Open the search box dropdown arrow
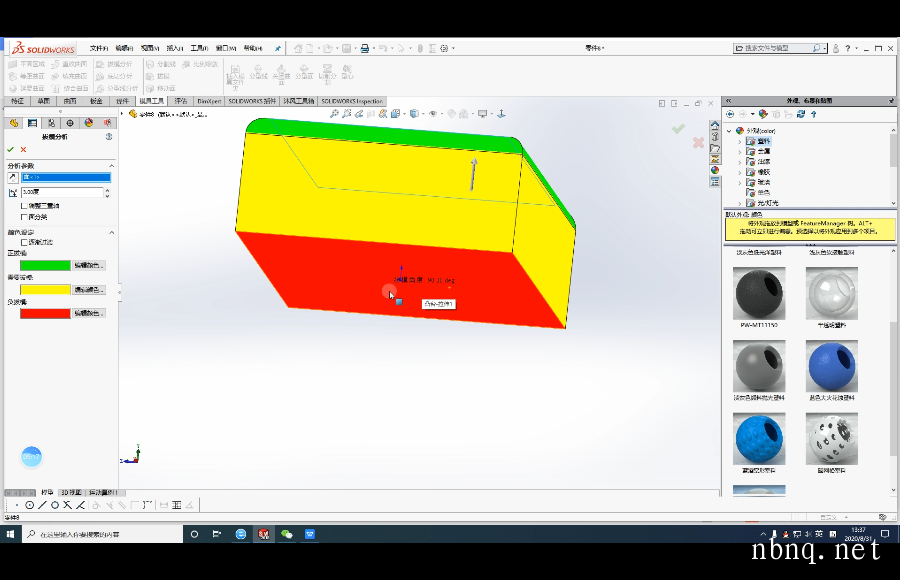This screenshot has width=900, height=580. [x=825, y=48]
